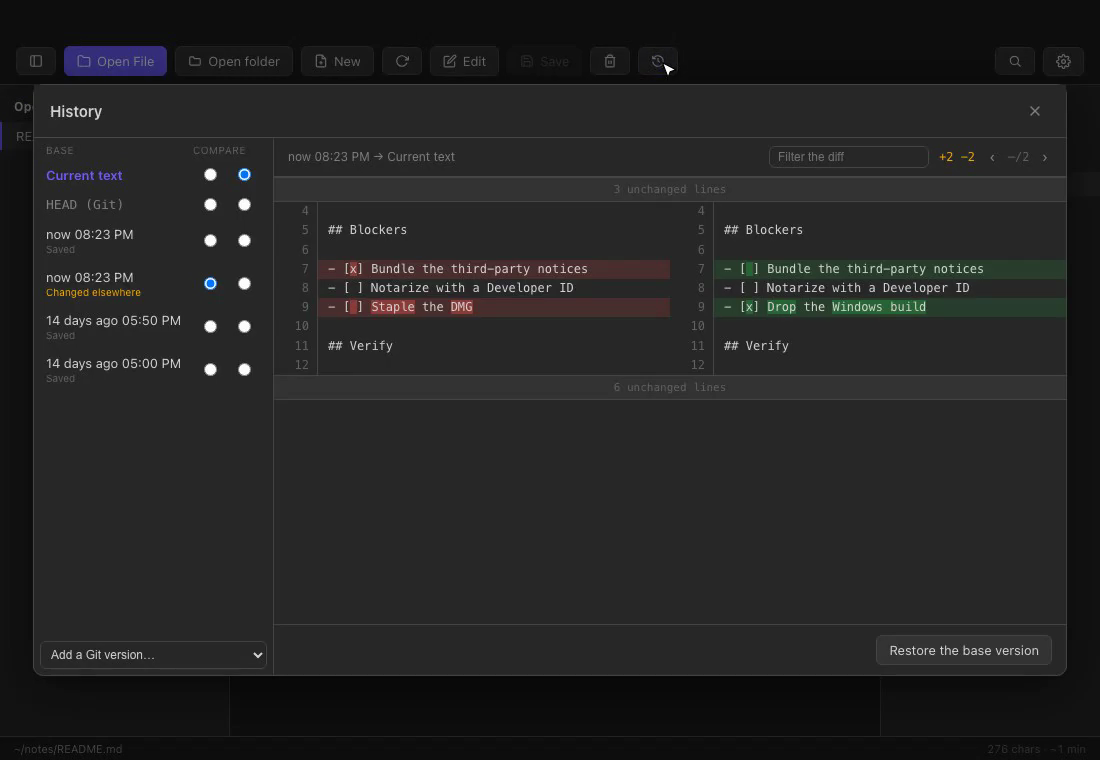Screen dimensions: 1100x760
Task: Click the Save button
Action: [544, 61]
